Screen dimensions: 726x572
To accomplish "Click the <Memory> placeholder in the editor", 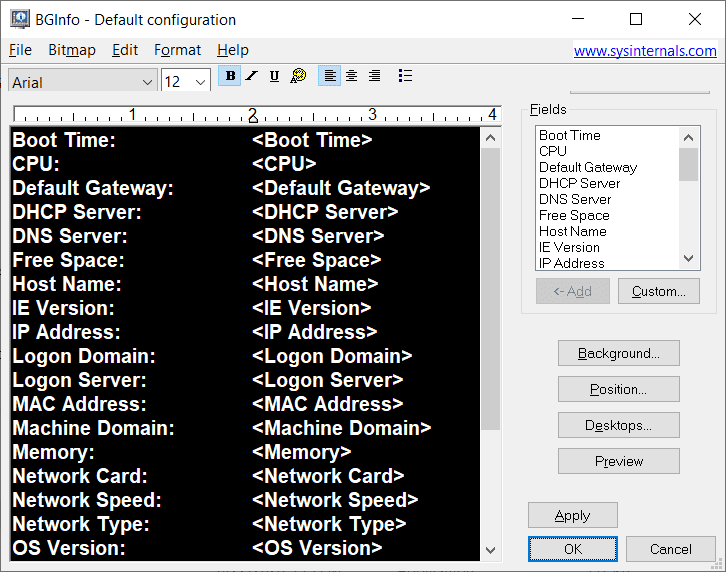I will (301, 452).
